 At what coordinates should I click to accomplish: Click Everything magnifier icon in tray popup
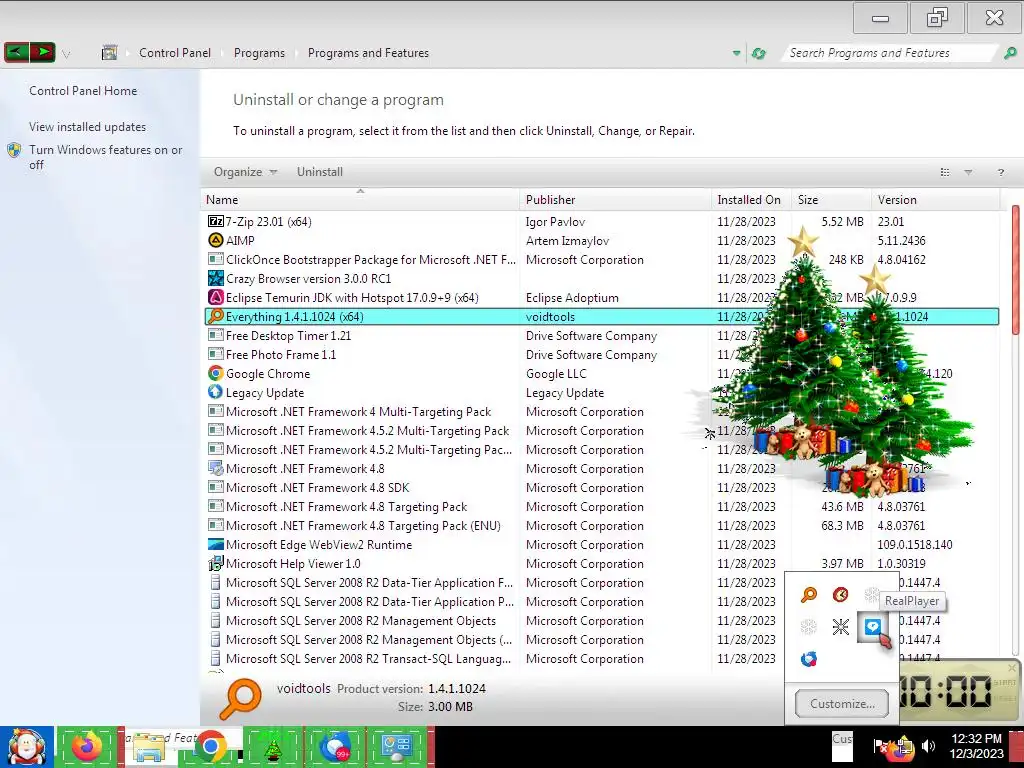pyautogui.click(x=808, y=594)
